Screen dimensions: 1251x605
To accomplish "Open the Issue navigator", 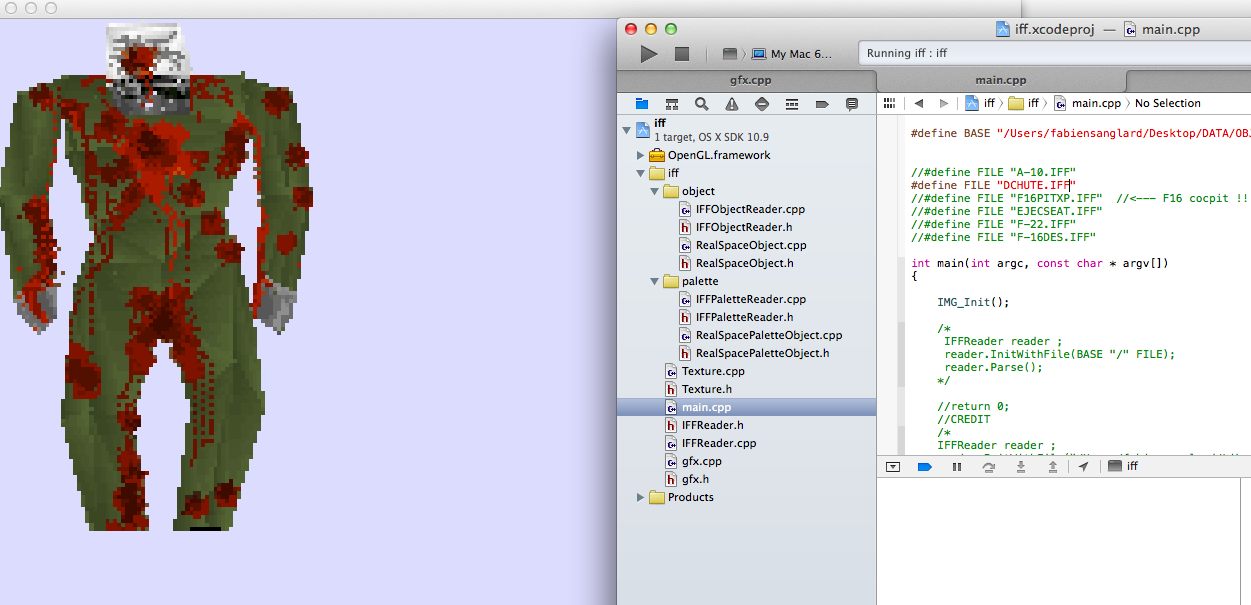I will [x=731, y=103].
